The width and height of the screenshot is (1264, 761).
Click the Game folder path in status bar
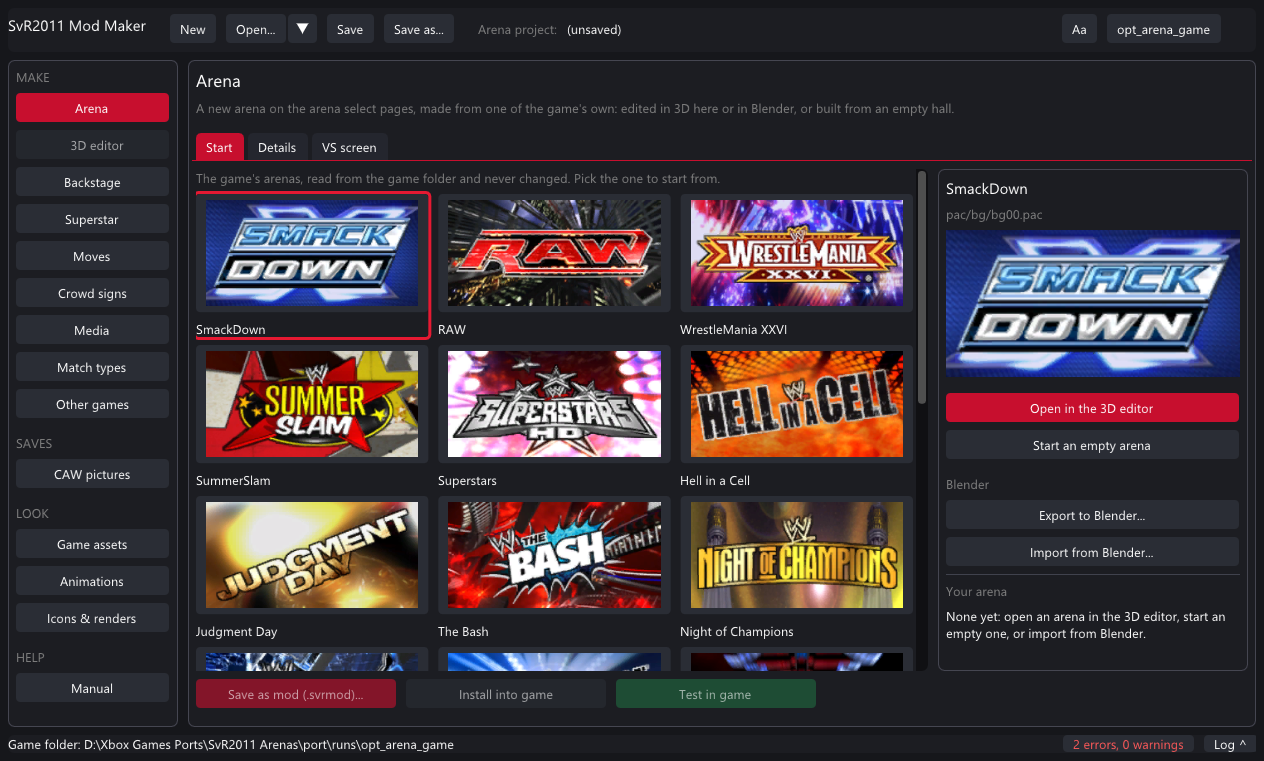pos(231,744)
